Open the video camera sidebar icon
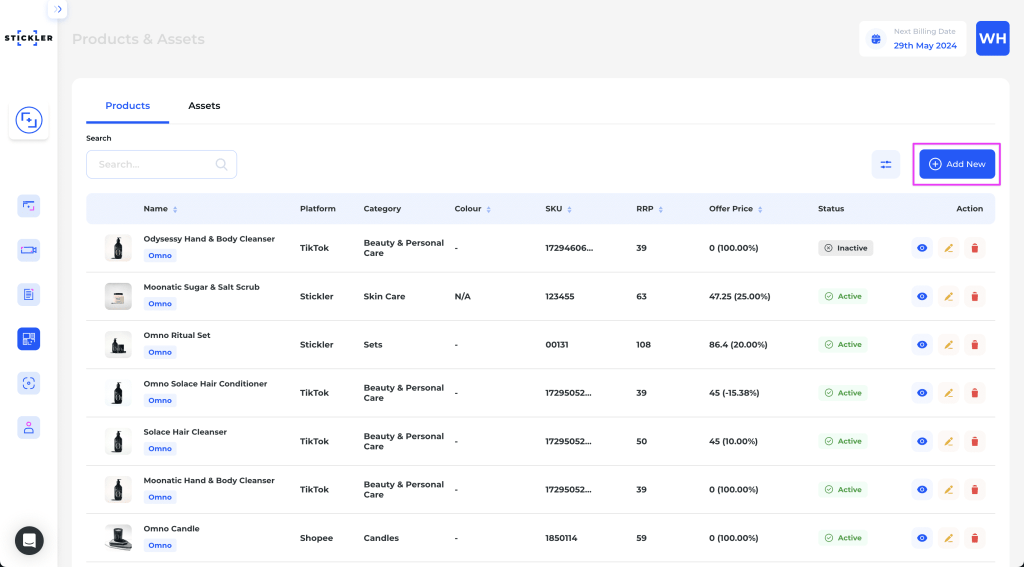Viewport: 1024px width, 567px height. click(x=29, y=250)
